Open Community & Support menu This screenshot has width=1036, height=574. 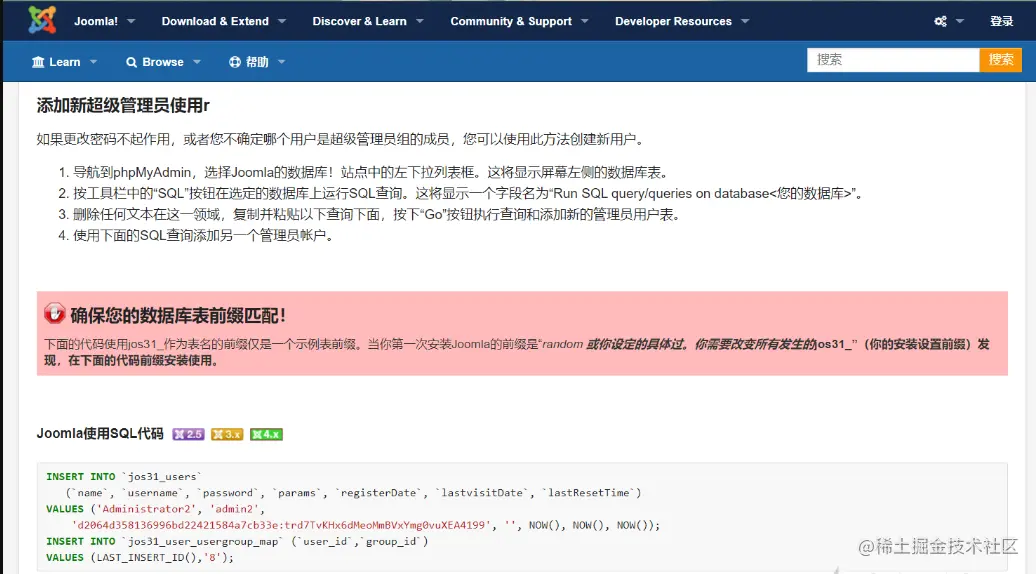[511, 21]
